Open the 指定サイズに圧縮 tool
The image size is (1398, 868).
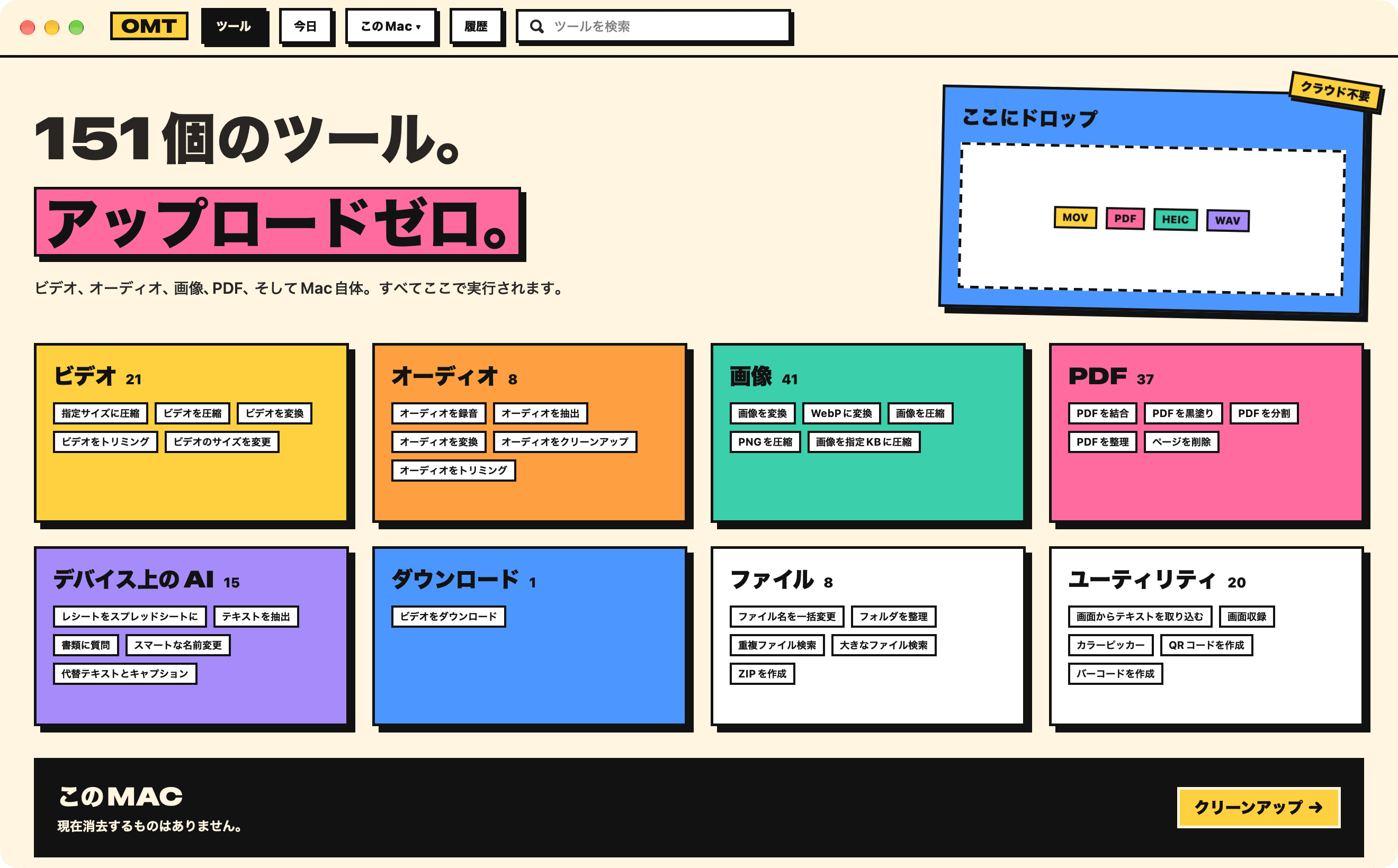pyautogui.click(x=101, y=413)
